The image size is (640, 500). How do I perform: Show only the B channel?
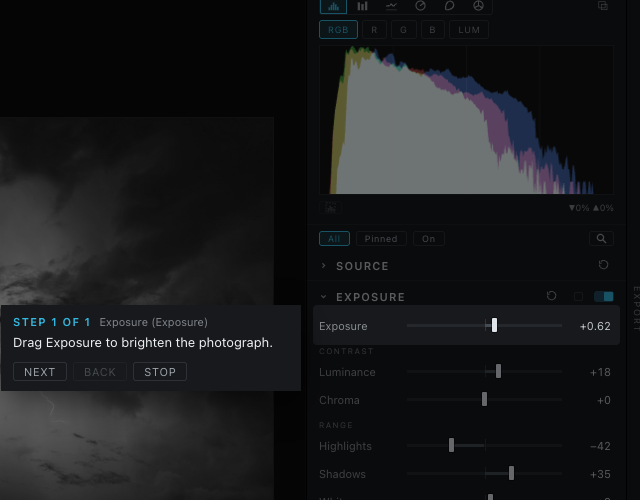point(432,30)
